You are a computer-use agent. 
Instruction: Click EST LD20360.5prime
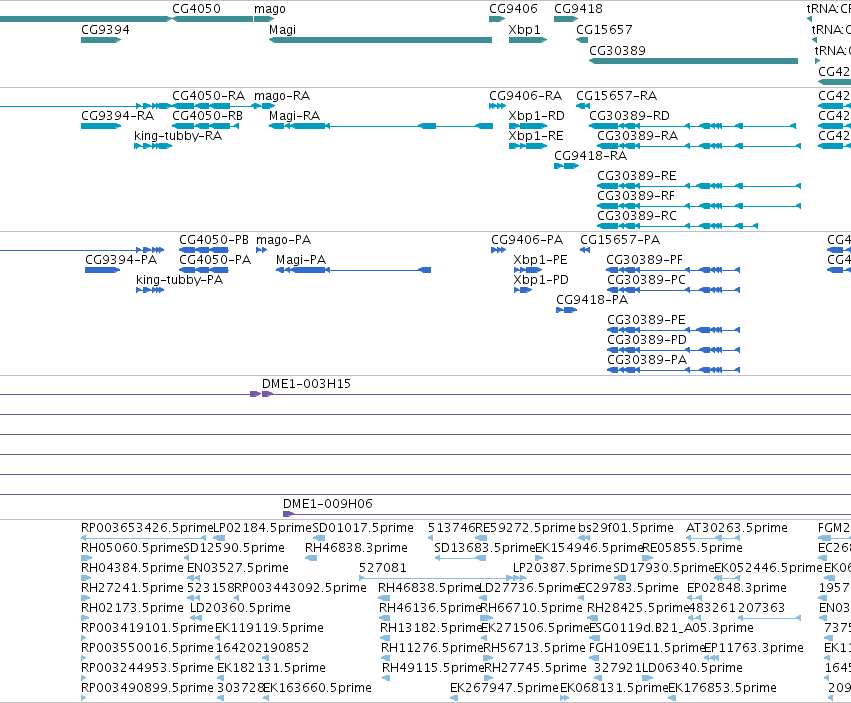pos(240,608)
